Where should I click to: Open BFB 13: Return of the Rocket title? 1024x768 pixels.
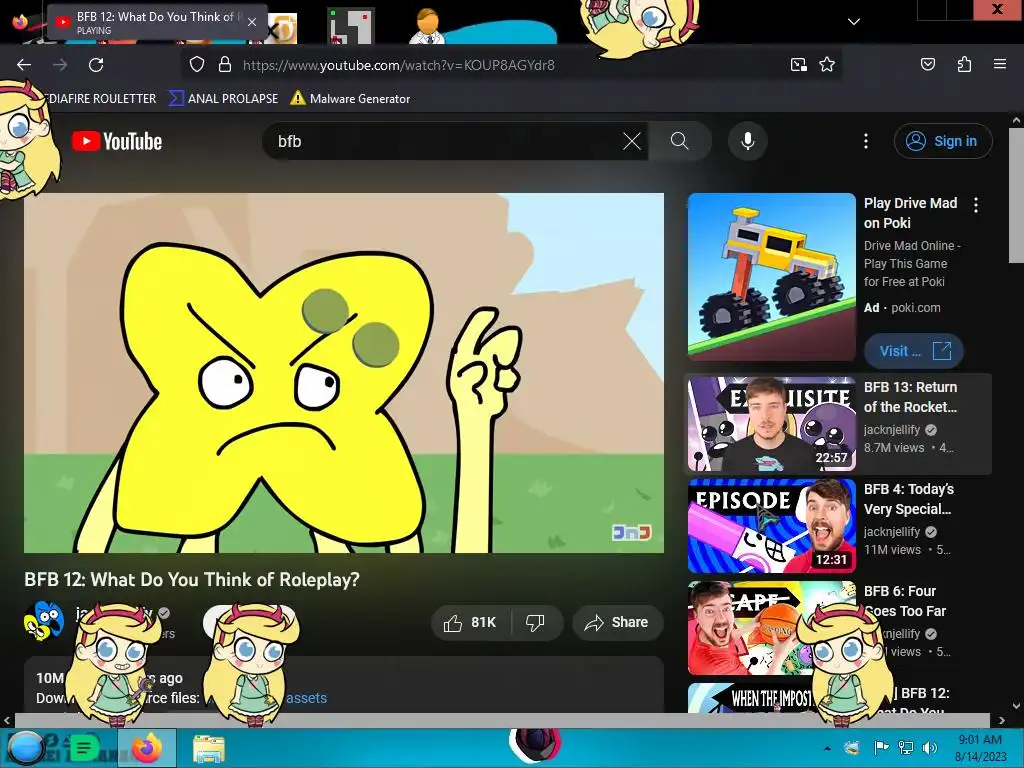pyautogui.click(x=910, y=397)
